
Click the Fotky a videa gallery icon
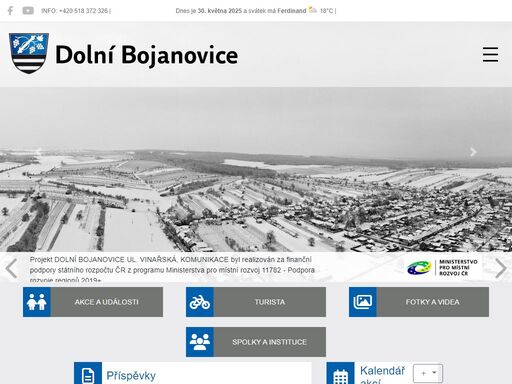click(363, 302)
